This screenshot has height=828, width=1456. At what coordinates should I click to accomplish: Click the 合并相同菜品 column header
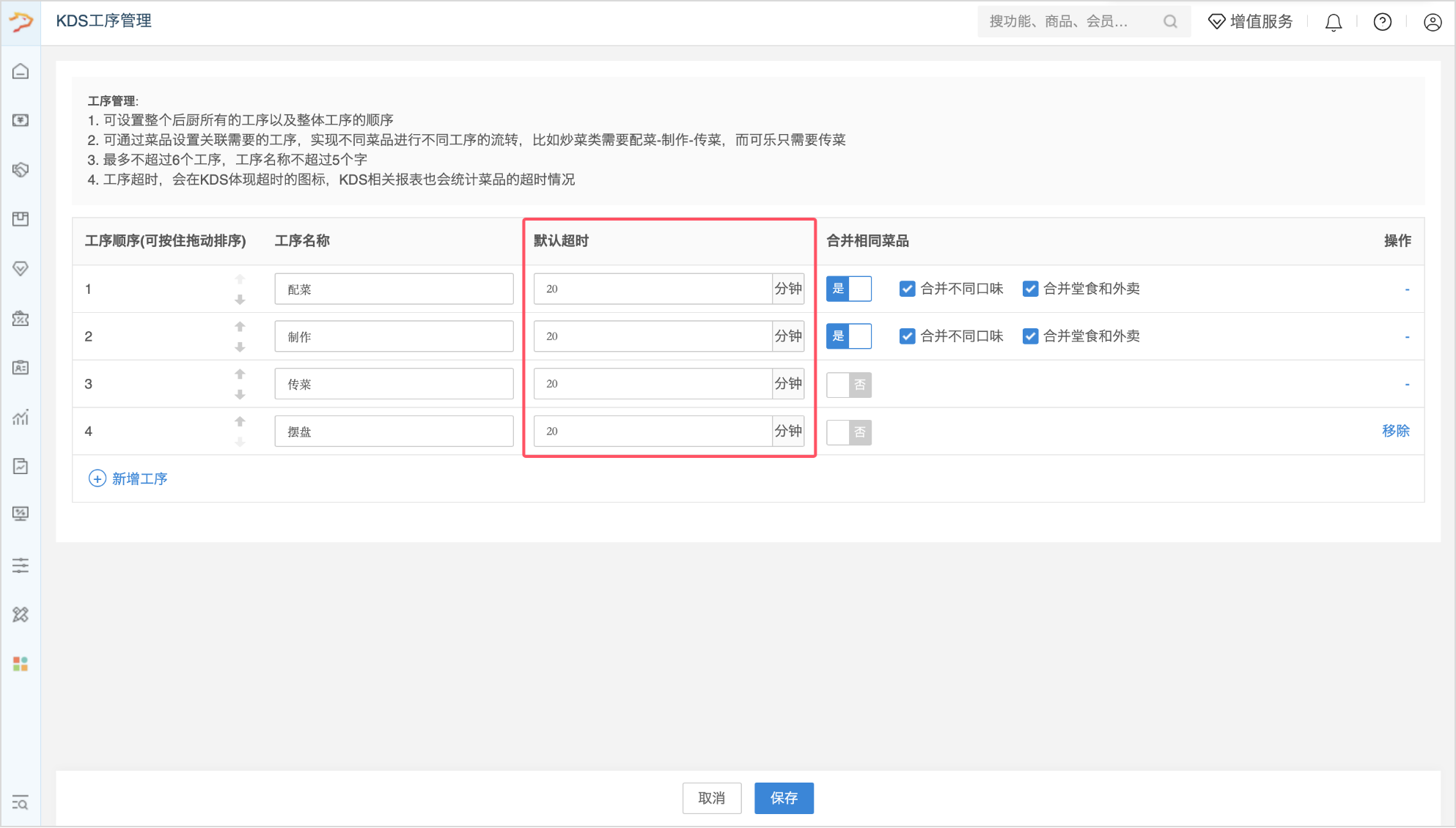pos(867,241)
